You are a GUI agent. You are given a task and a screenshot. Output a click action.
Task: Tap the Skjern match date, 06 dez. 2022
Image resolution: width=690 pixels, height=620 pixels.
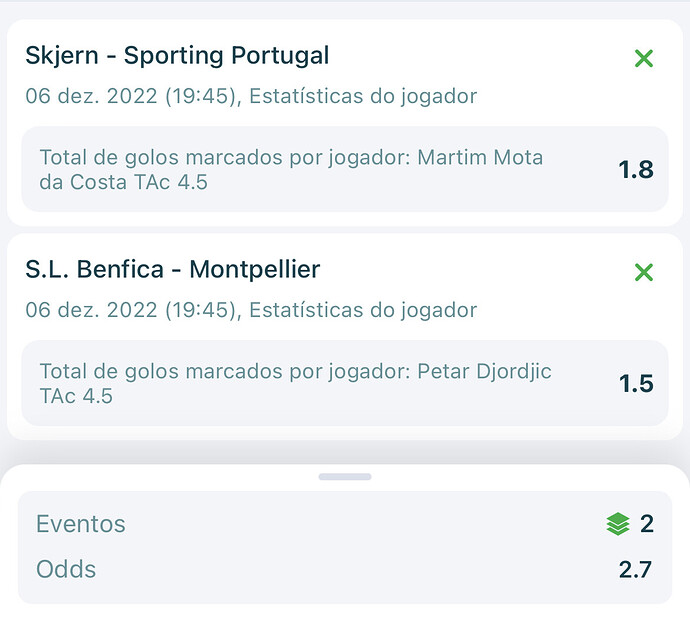pos(91,96)
